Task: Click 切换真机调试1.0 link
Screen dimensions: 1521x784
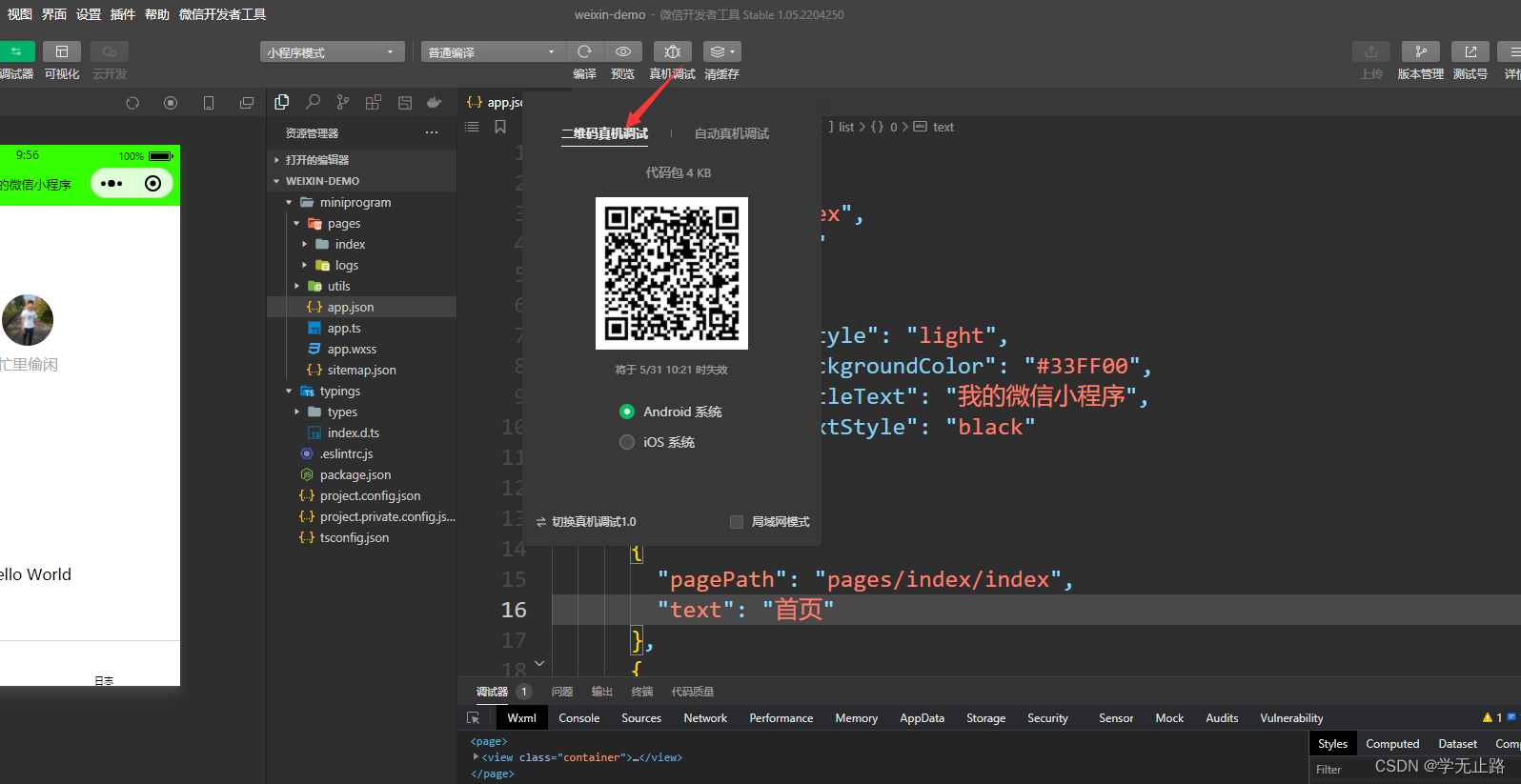Action: (586, 522)
